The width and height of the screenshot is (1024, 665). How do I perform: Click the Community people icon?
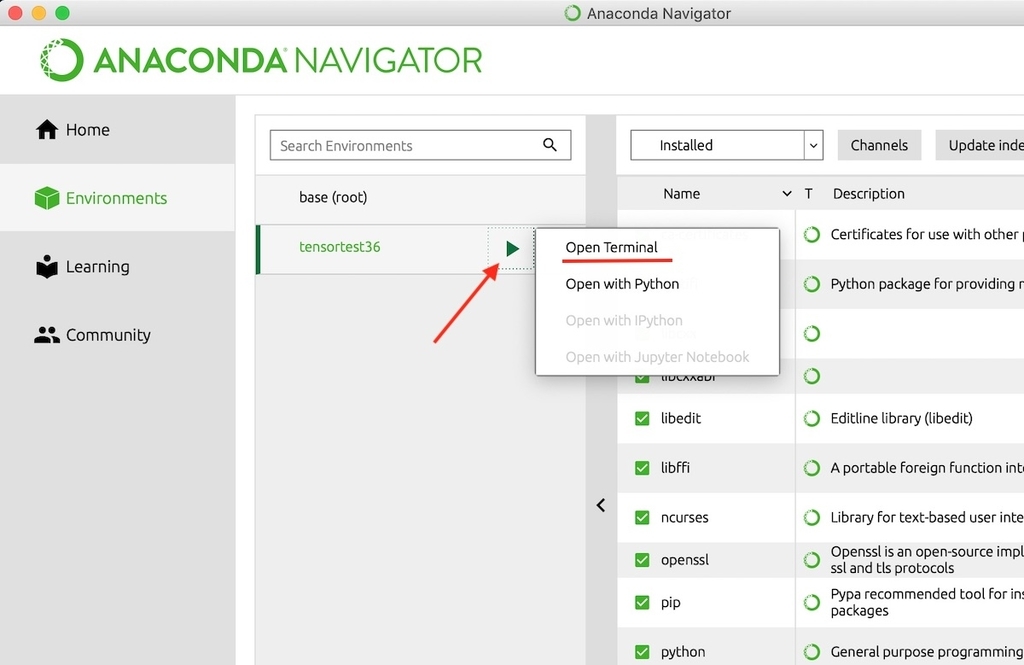(47, 335)
